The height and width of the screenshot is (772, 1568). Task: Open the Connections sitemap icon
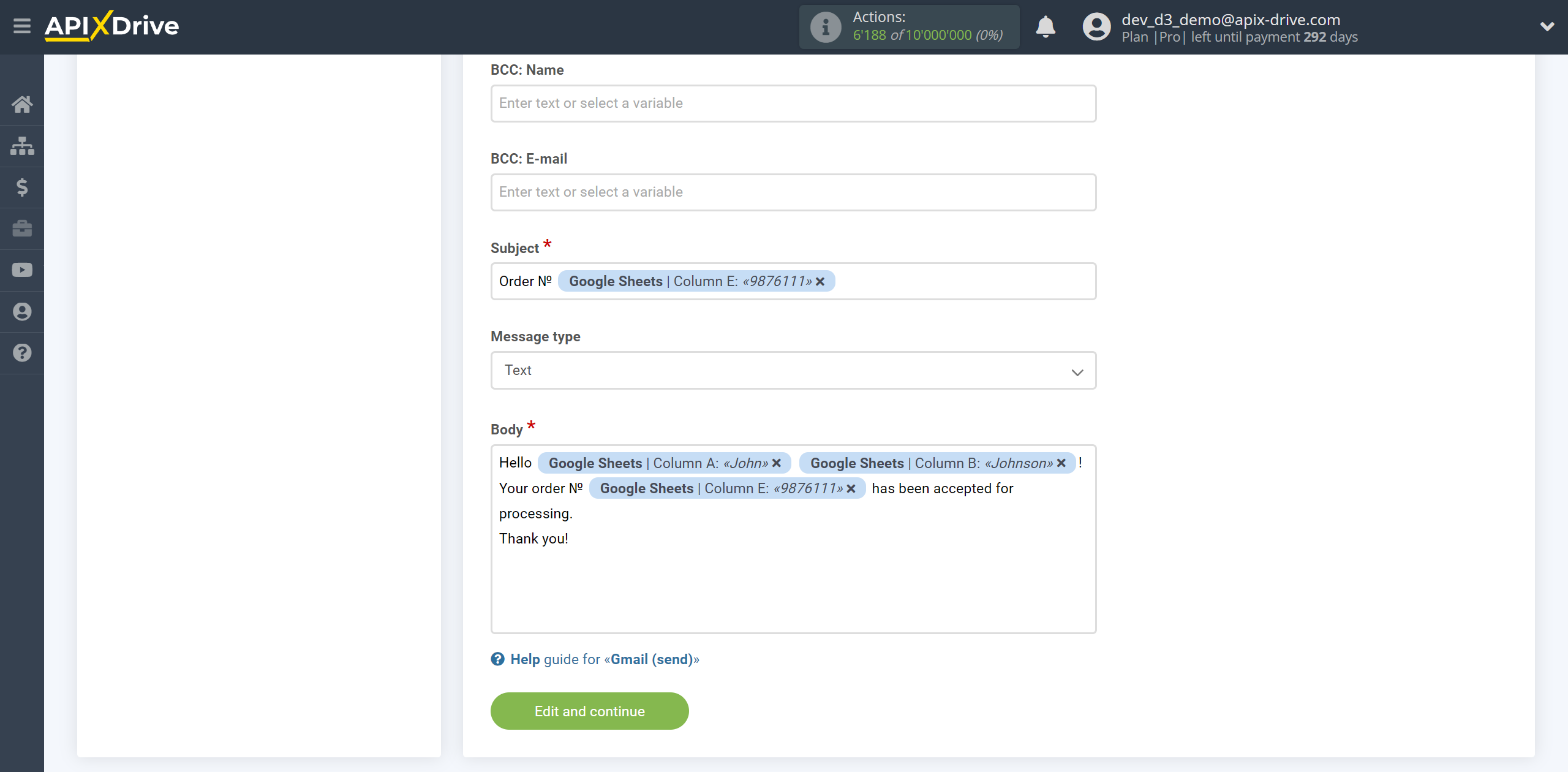tap(22, 146)
